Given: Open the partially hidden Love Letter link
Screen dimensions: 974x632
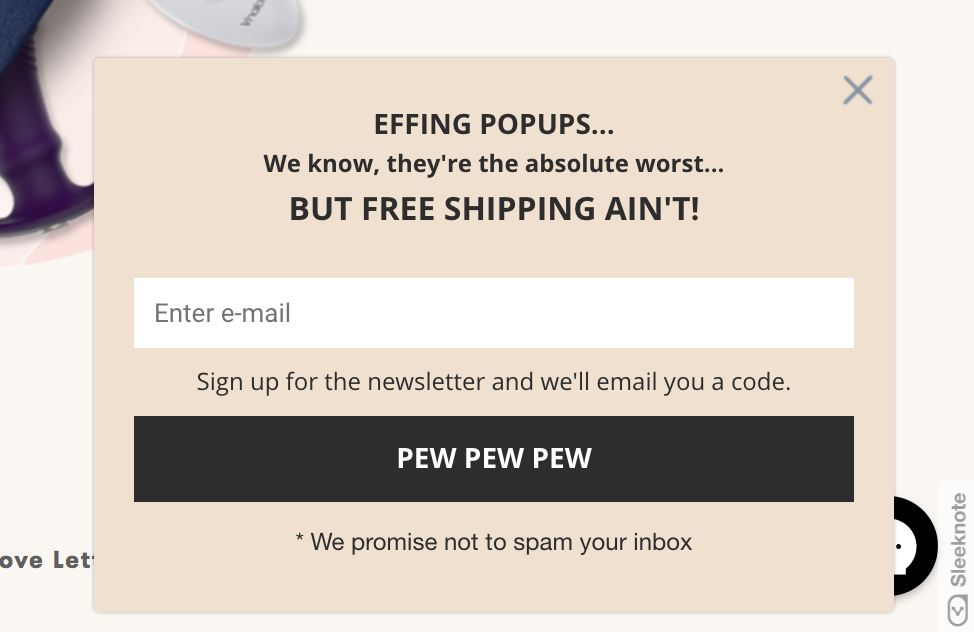Looking at the screenshot, I should (47, 560).
